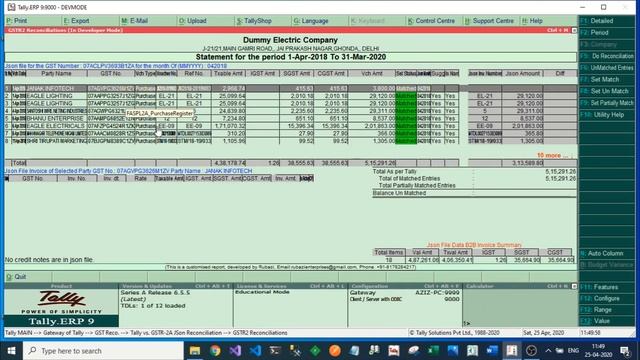Open the blue Word taskbar icon
The image size is (640, 360).
tap(492, 351)
